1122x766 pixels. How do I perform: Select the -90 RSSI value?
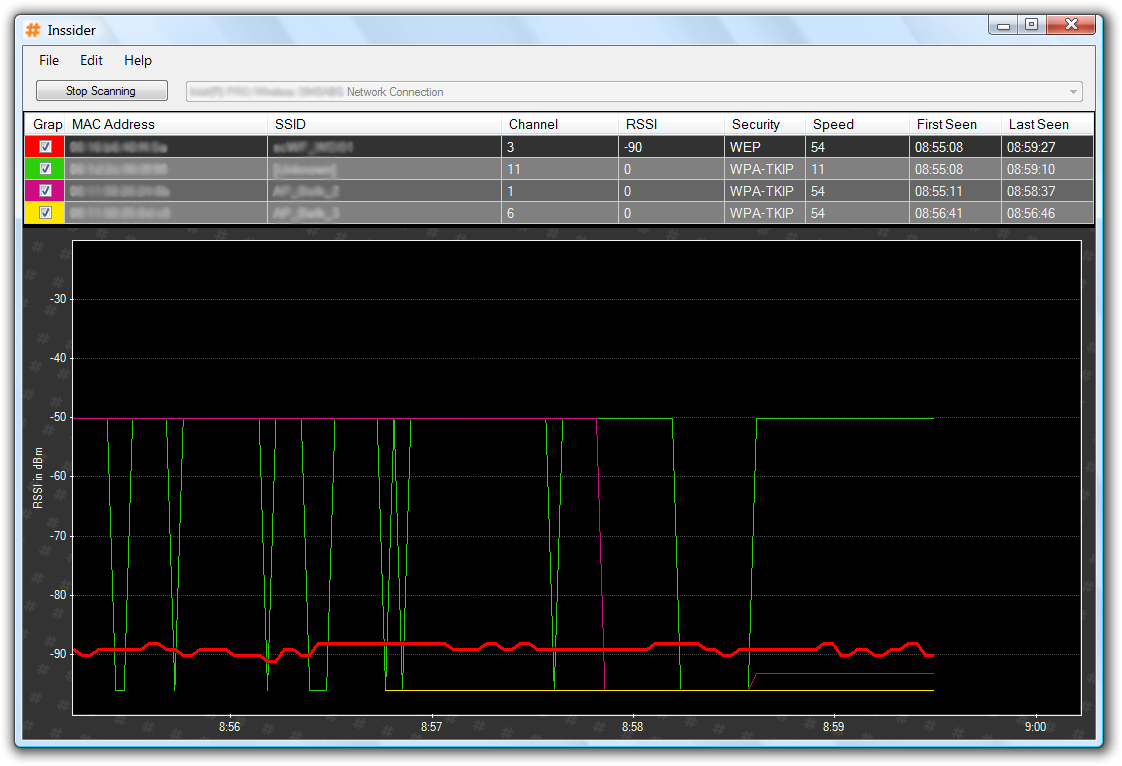[671, 147]
